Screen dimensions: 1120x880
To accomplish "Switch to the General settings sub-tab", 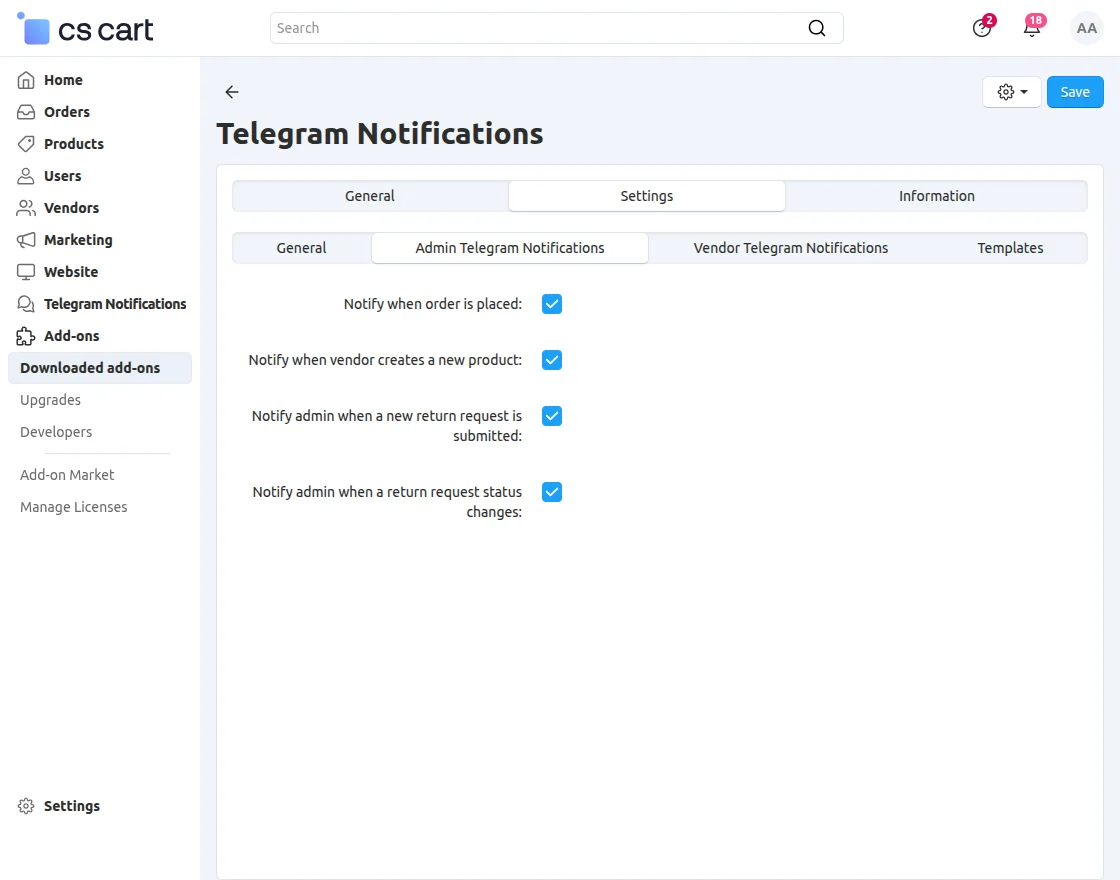I will point(301,248).
